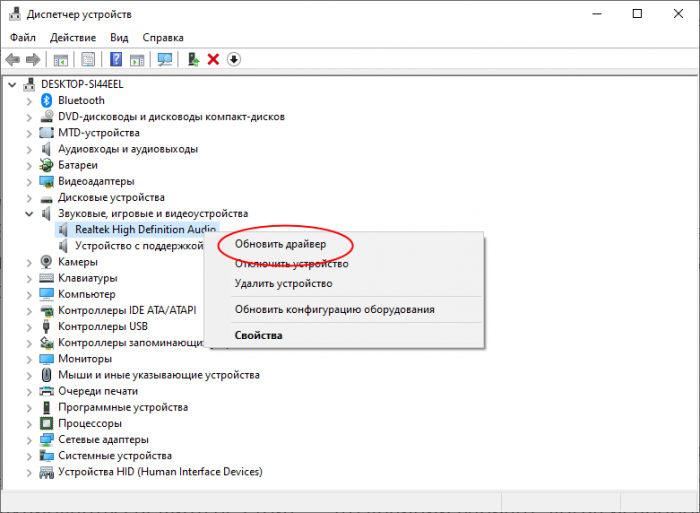This screenshot has height=513, width=700.
Task: Click the show/hide action pane icon
Action: 137,59
